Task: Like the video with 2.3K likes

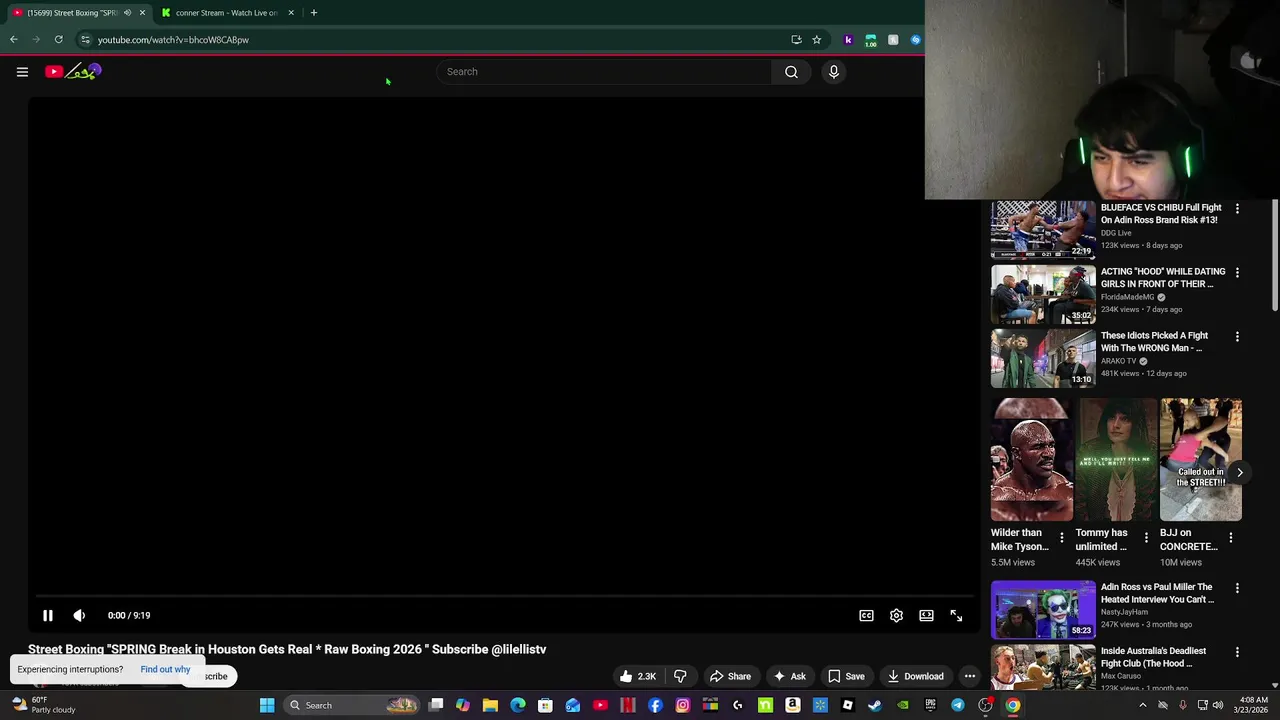Action: 637,676
